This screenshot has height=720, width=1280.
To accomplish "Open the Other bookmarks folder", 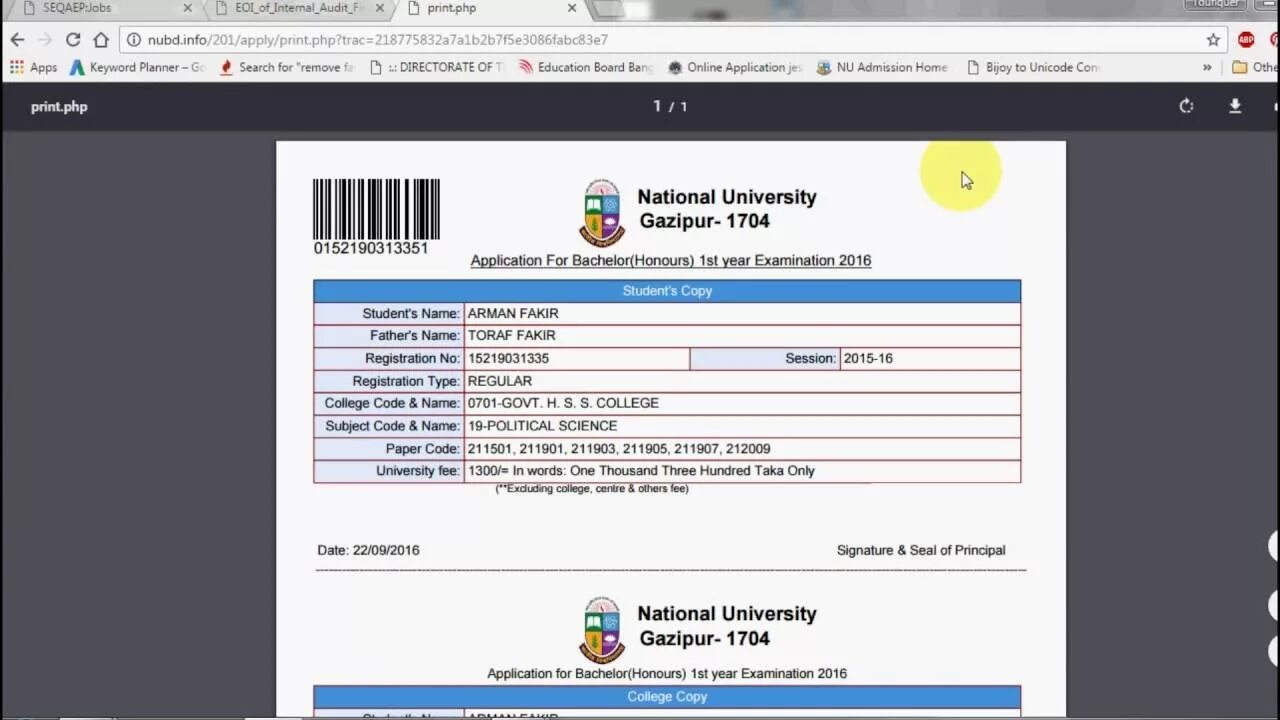I will 1254,67.
